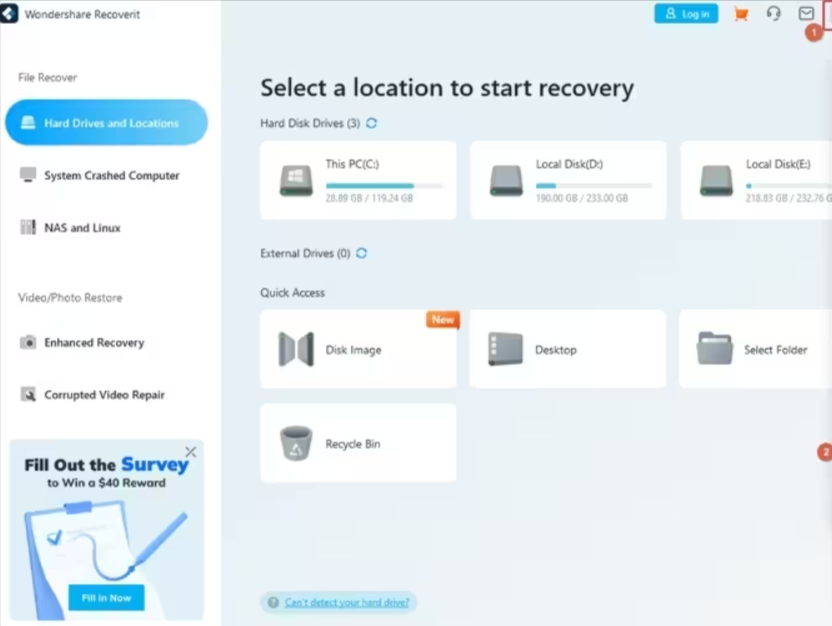Open Enhanced Recovery section
The image size is (832, 626).
click(107, 343)
